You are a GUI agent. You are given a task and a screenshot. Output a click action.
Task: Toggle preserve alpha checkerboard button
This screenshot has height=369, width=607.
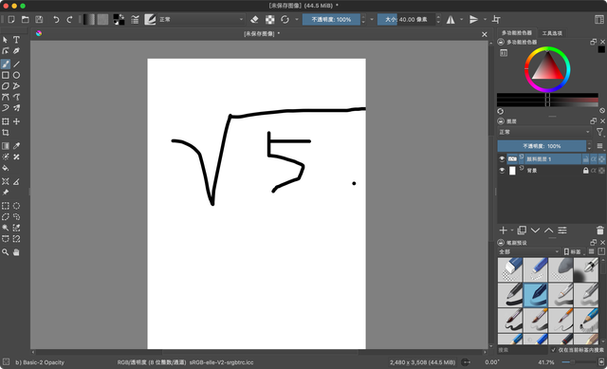point(270,19)
